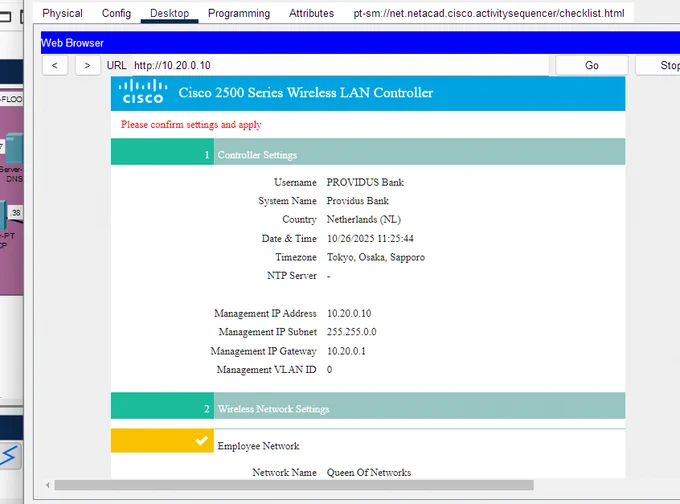Screen dimensions: 680x504
Task: Click the URL address input field
Action: coord(340,65)
